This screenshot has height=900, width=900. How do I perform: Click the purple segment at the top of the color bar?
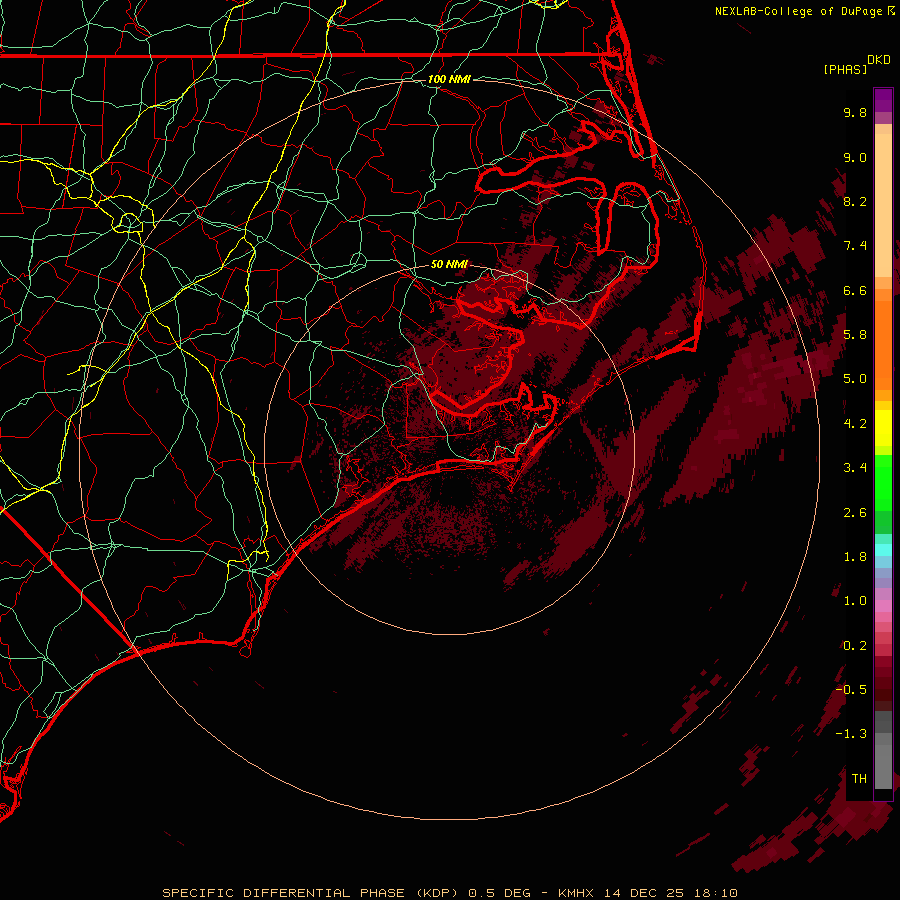tap(883, 100)
